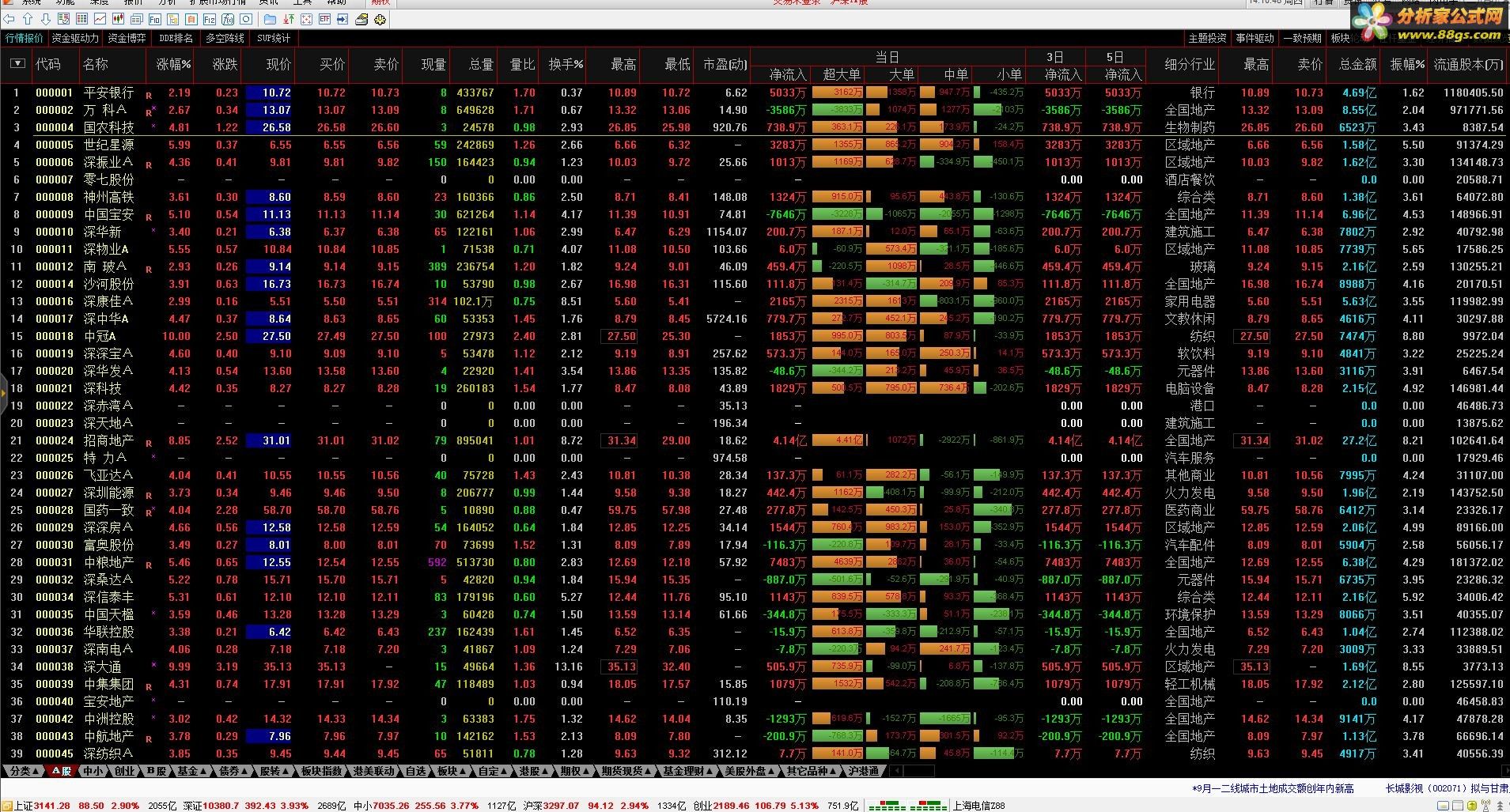1510x812 pixels.
Task: Click the orange document toolbar icon
Action: coord(191,19)
